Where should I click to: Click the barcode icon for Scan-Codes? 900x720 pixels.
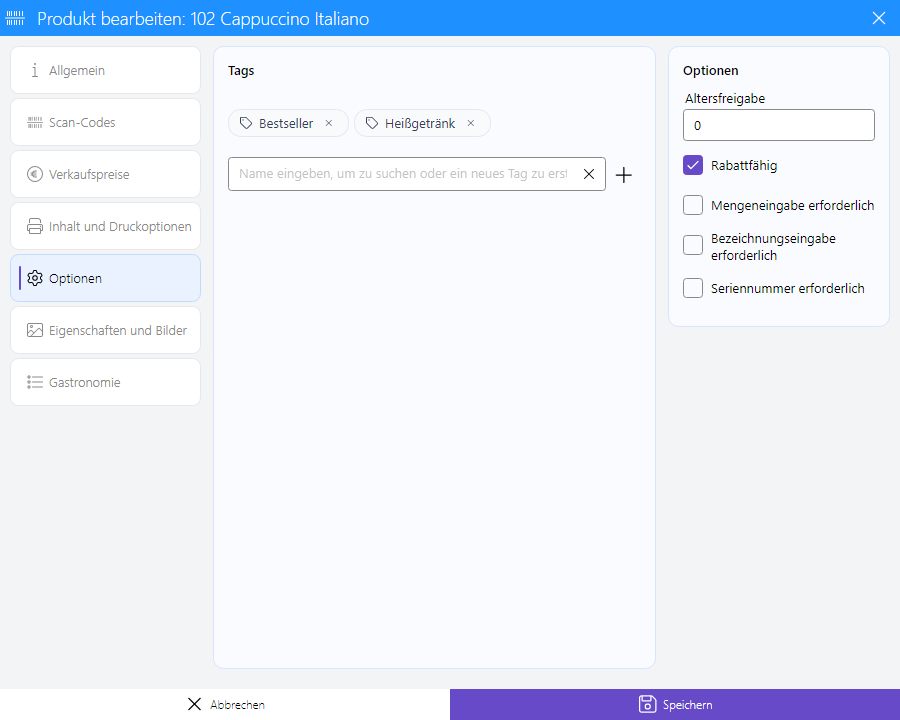point(35,122)
